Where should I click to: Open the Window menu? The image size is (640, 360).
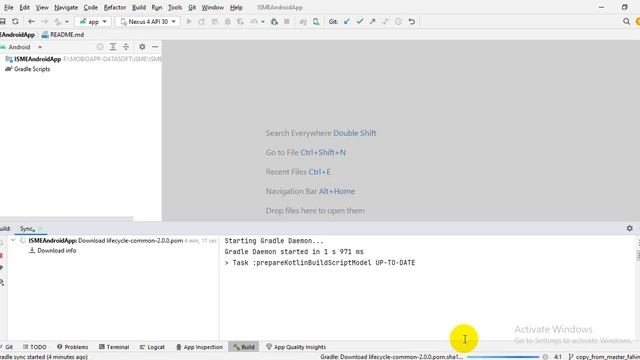(213, 7)
